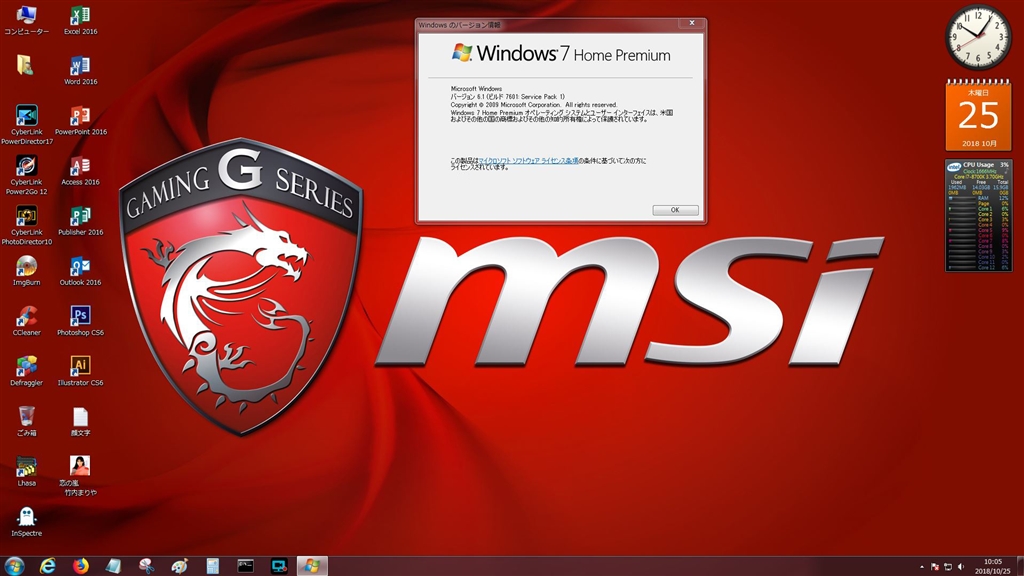Click Show Desktop button at taskbar end

tap(1019, 566)
